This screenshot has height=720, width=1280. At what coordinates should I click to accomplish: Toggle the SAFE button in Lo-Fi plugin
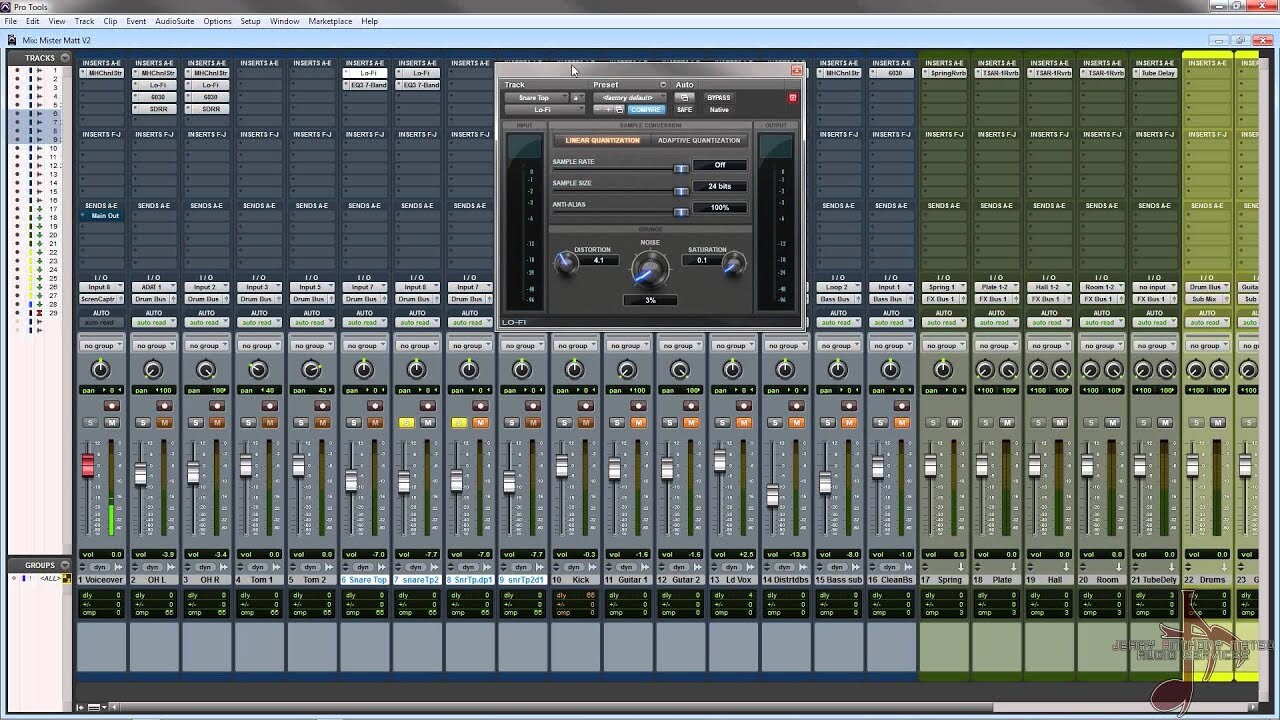pyautogui.click(x=684, y=110)
